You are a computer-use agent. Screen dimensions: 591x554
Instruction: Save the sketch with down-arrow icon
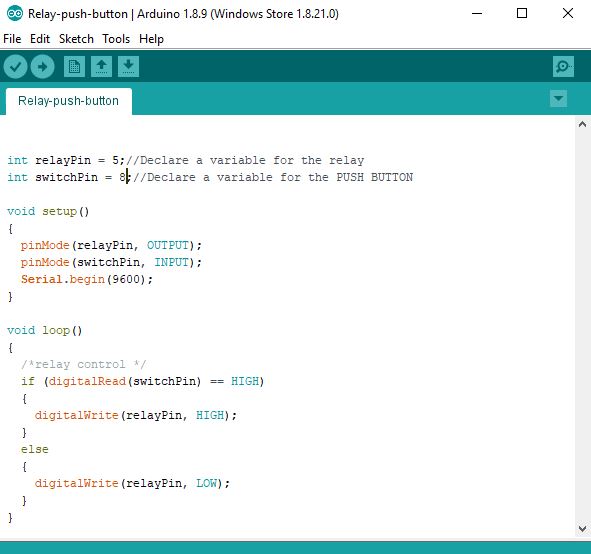coord(129,67)
